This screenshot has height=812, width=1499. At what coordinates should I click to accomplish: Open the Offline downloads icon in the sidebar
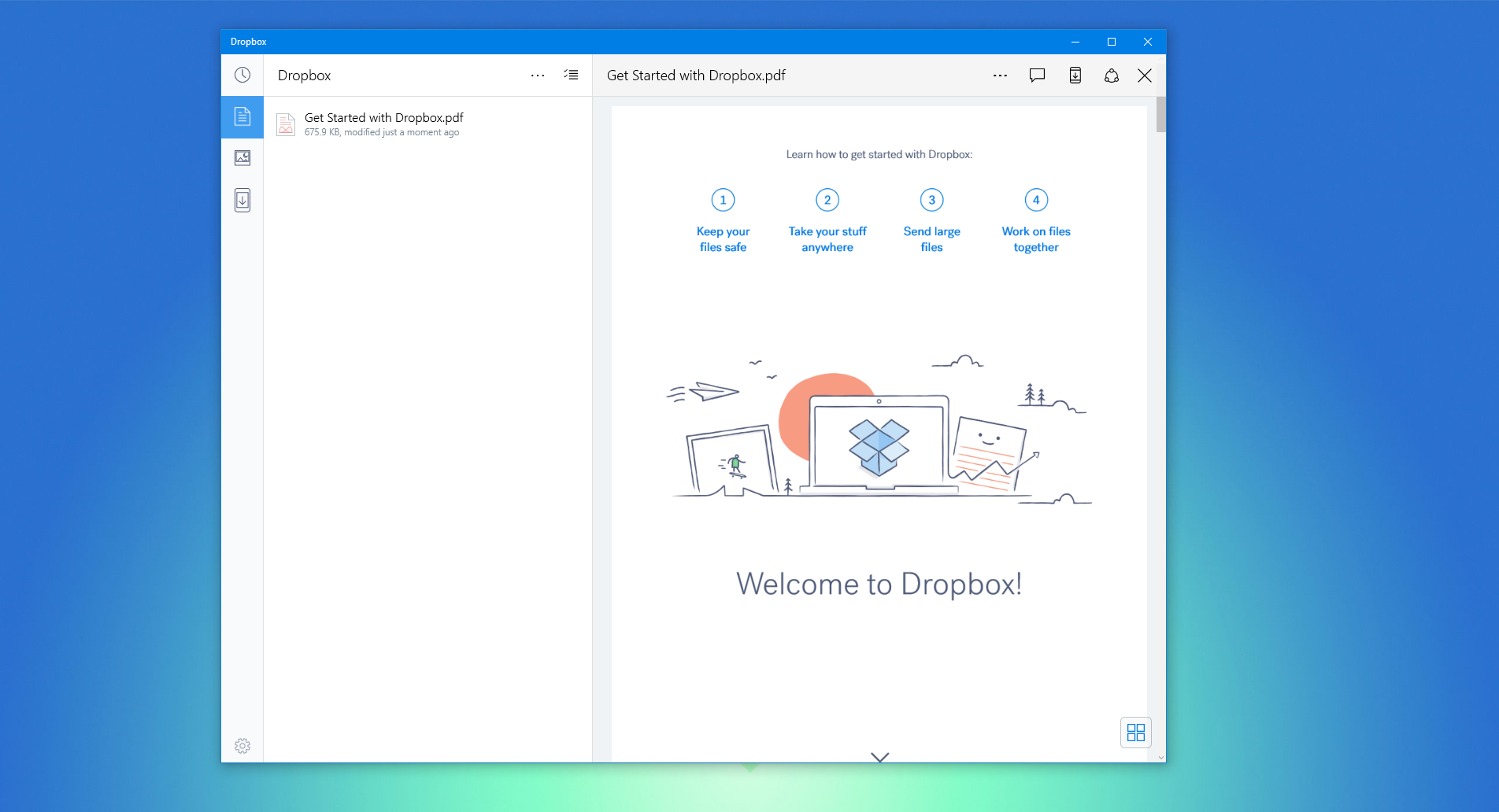click(x=242, y=200)
